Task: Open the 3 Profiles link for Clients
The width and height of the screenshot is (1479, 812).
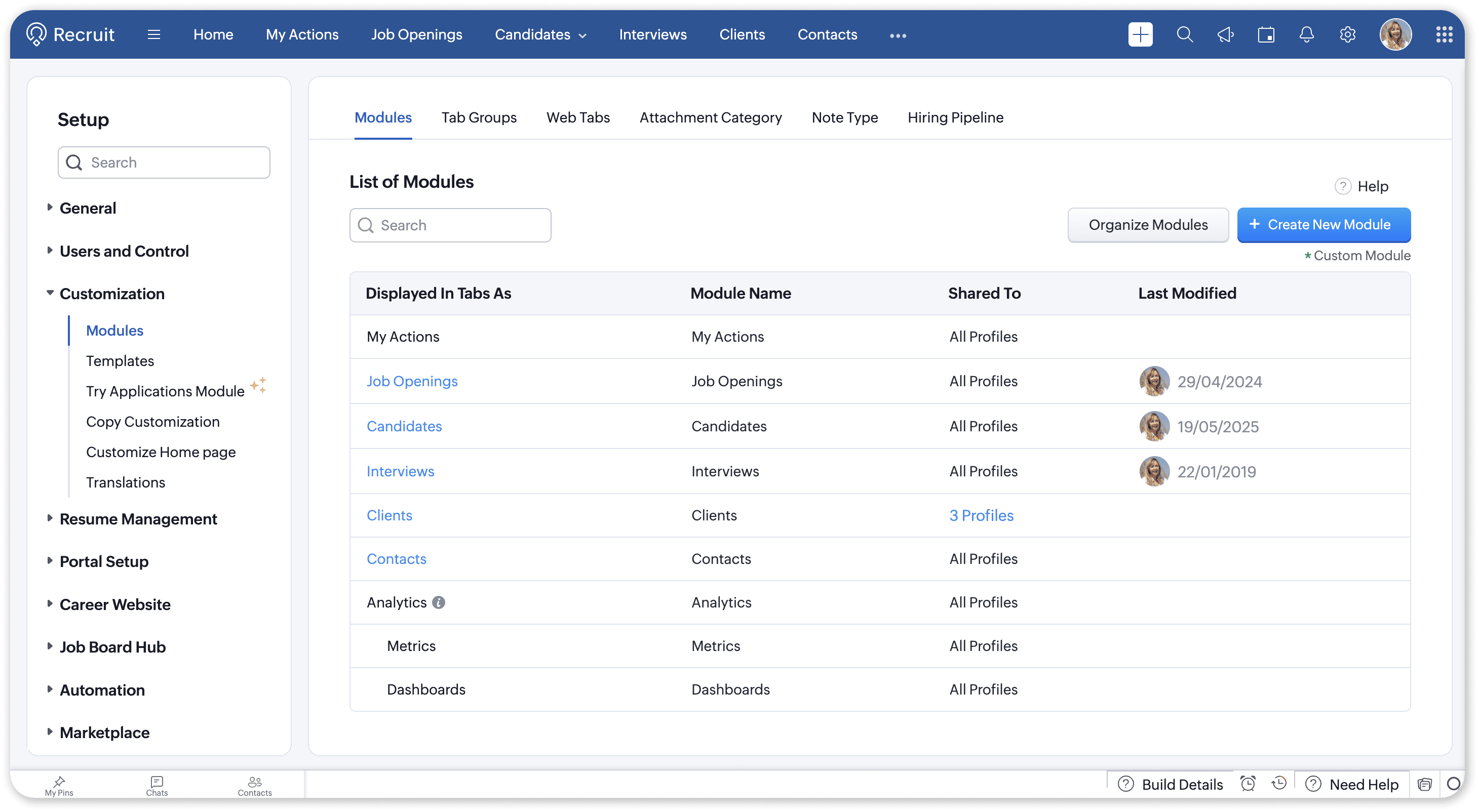Action: click(981, 515)
